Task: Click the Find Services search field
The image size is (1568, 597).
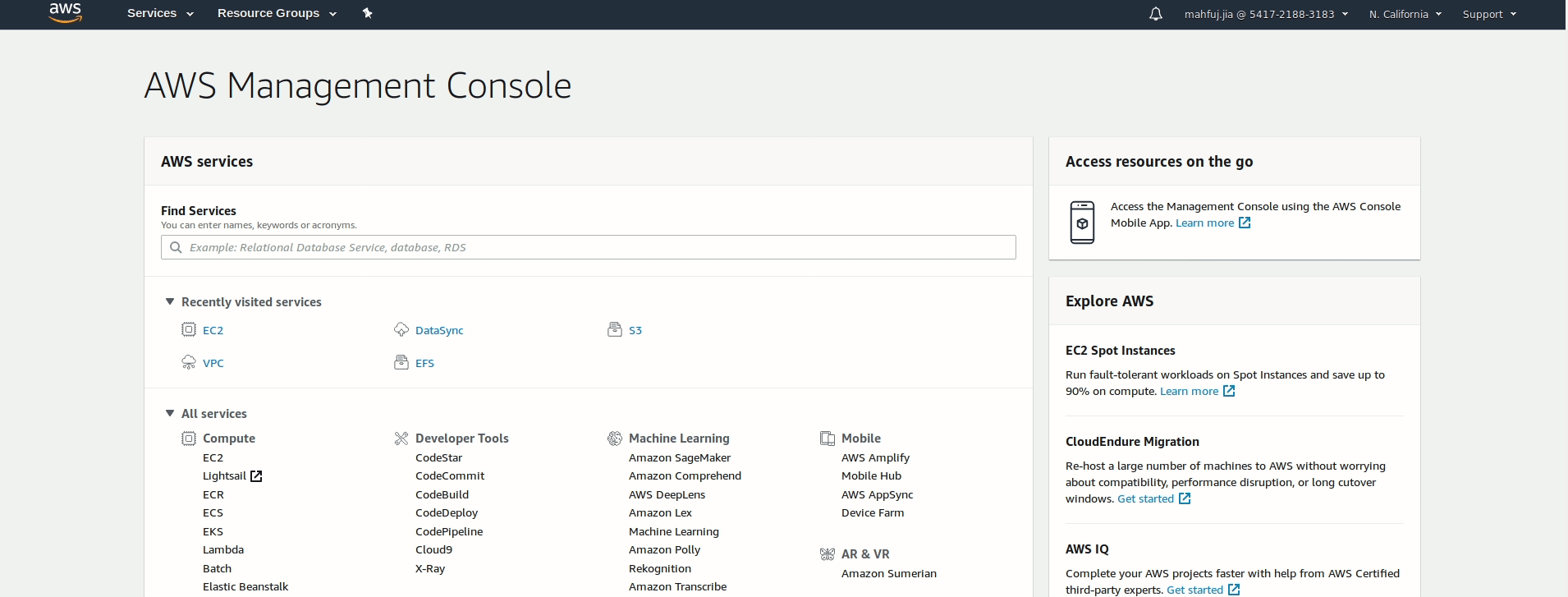Action: tap(589, 247)
